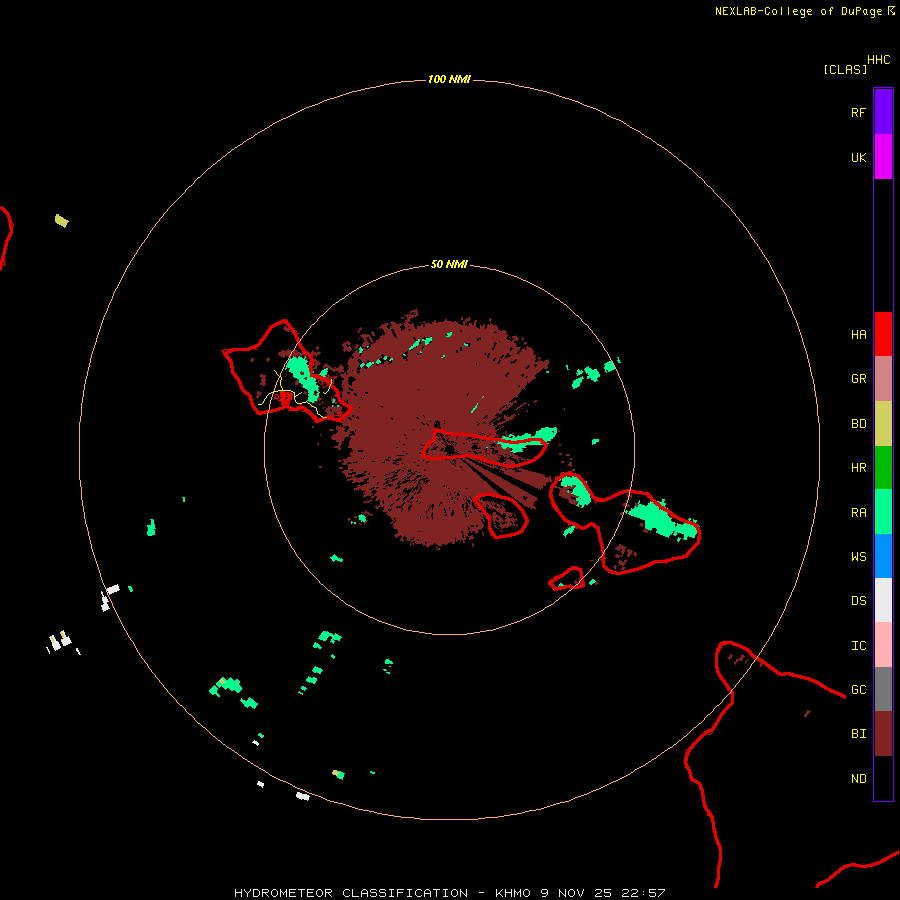Click the GC legend label
The height and width of the screenshot is (900, 900).
(858, 690)
